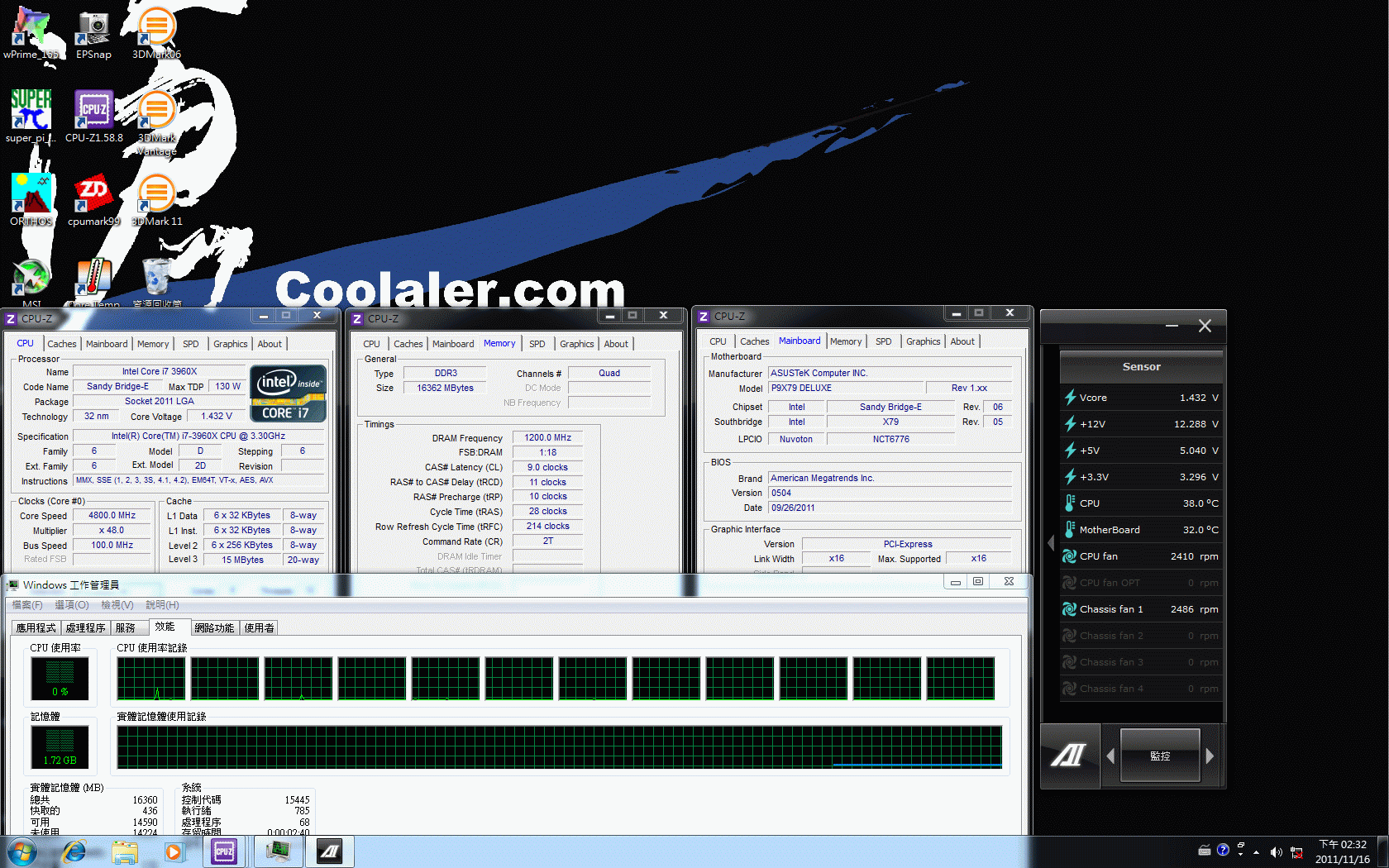
Task: Click the Intel Core i7 logo in CPU-Z
Action: (x=288, y=393)
